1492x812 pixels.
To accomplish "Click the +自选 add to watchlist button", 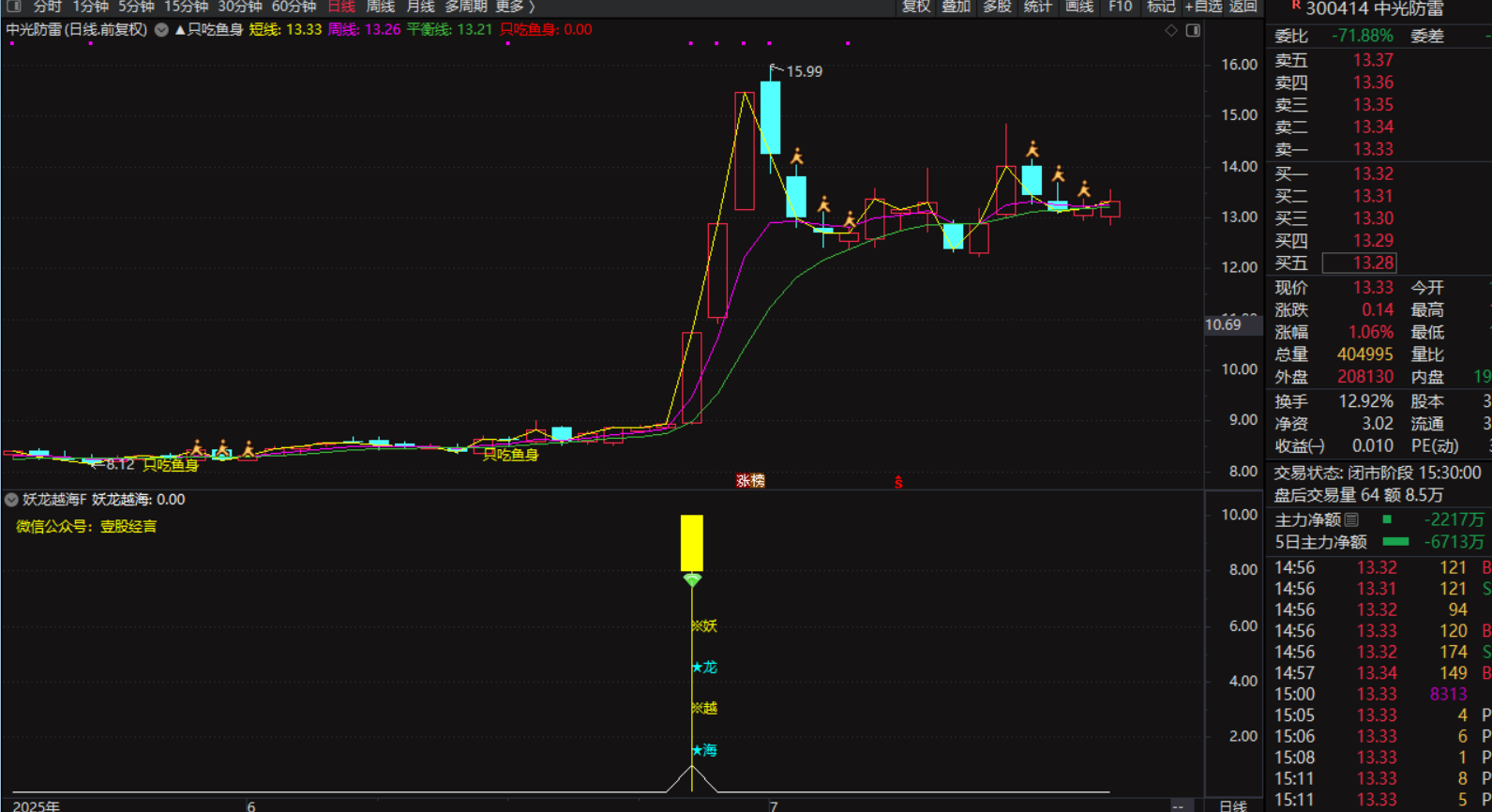I will coord(1203,7).
